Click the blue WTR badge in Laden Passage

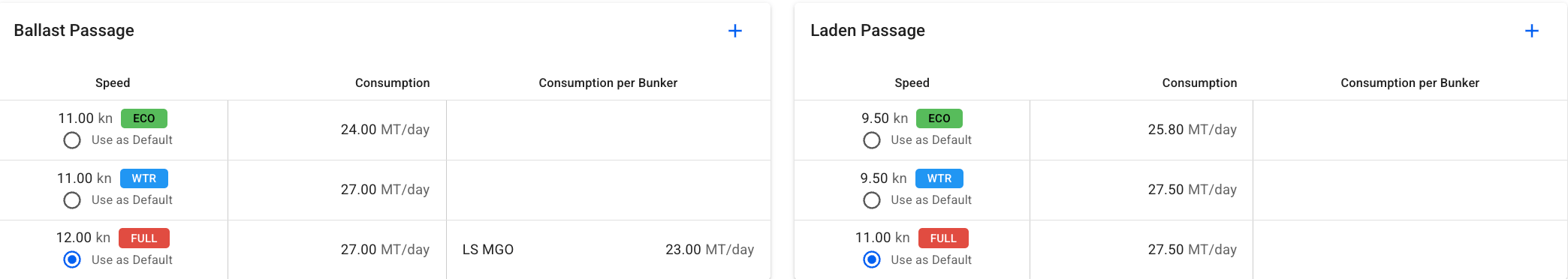[939, 178]
